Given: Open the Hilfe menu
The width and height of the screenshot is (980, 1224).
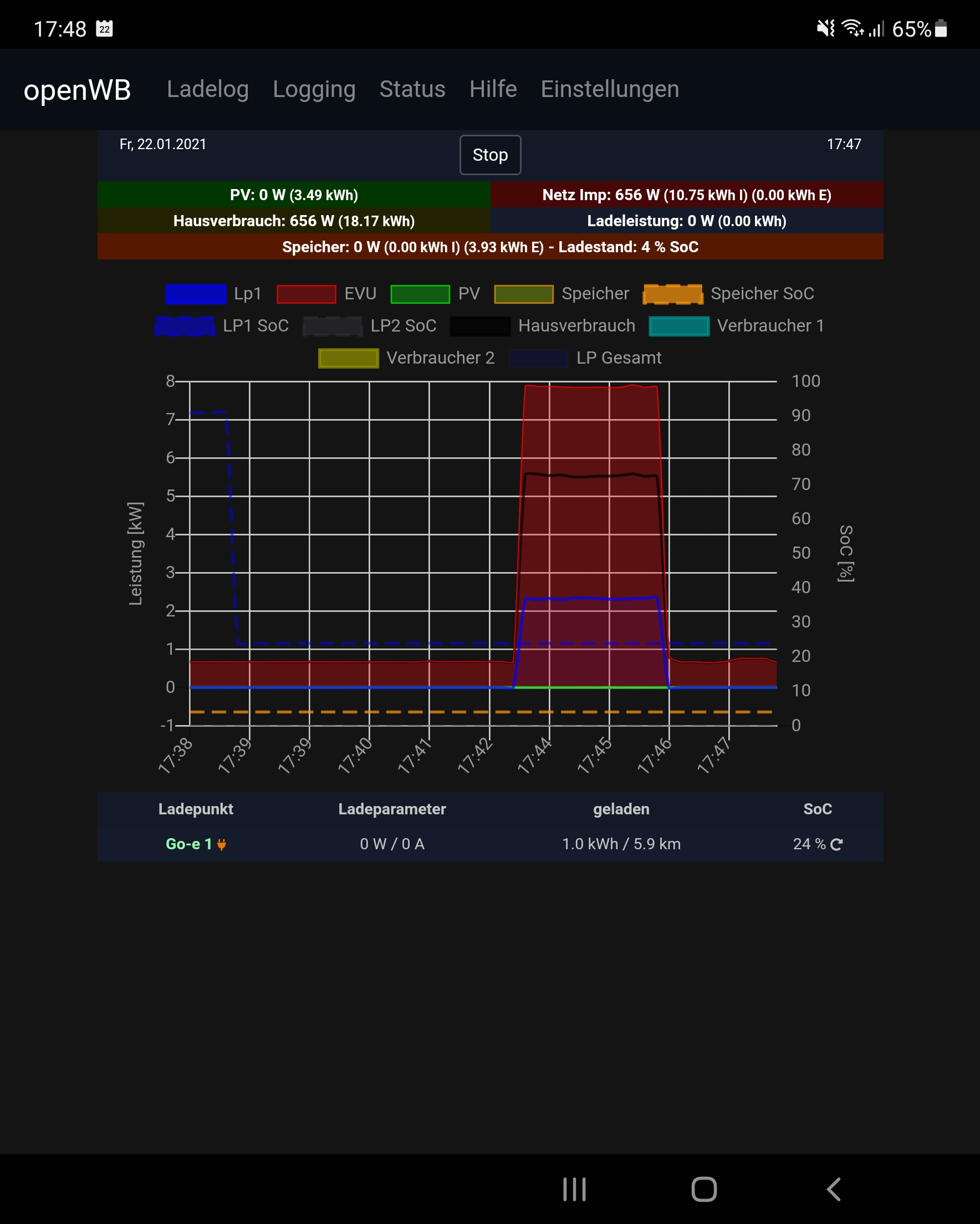Looking at the screenshot, I should click(493, 89).
